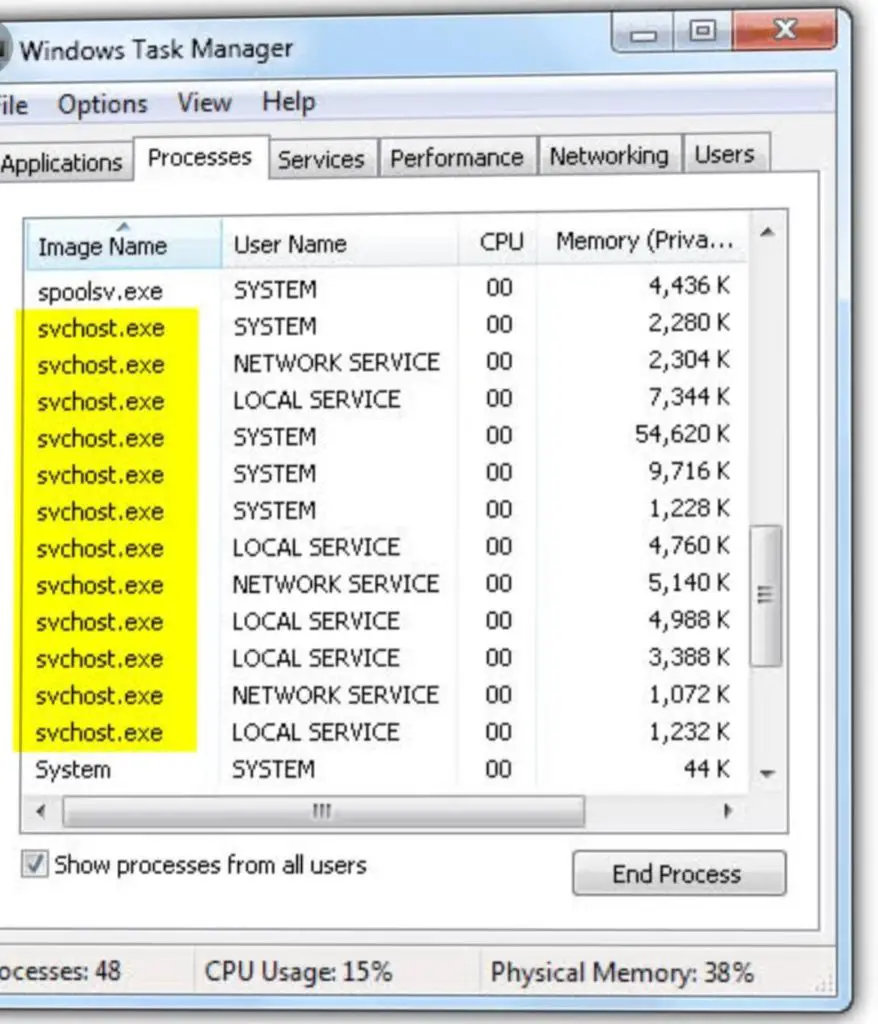878x1024 pixels.
Task: Click the Windows Task Manager title
Action: pyautogui.click(x=156, y=50)
